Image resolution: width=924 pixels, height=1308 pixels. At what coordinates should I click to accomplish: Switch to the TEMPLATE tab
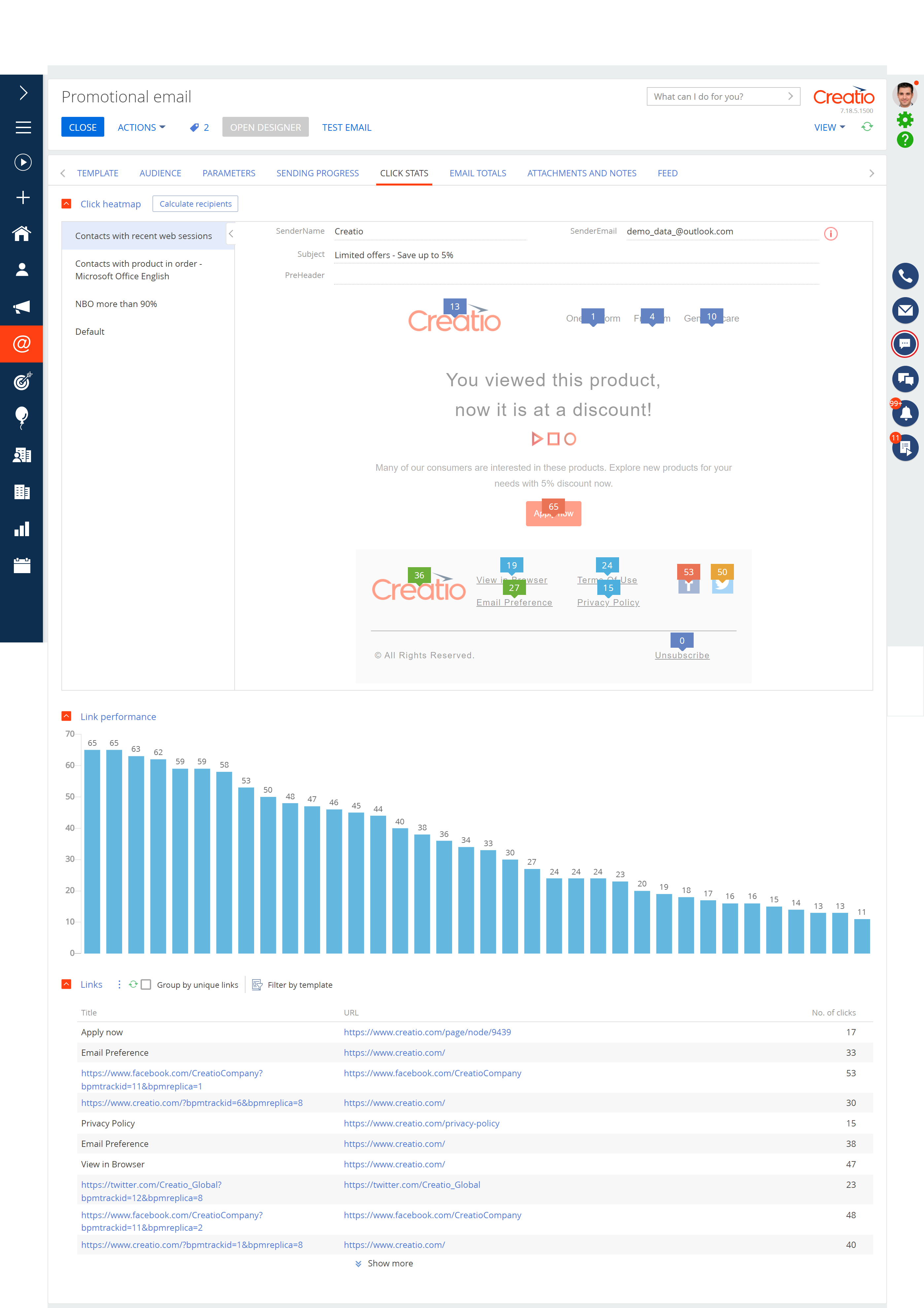pyautogui.click(x=98, y=173)
